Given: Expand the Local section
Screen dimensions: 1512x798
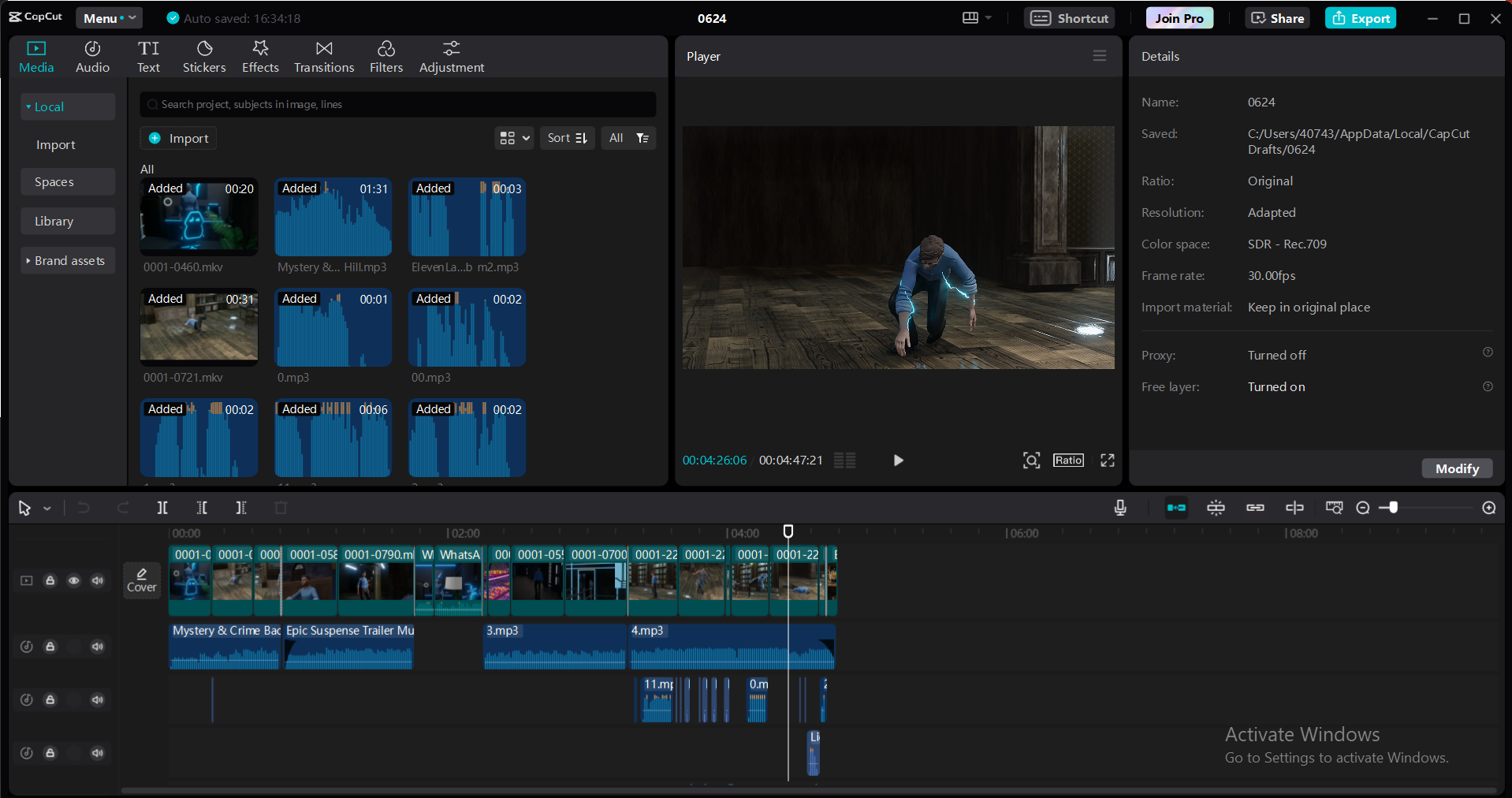Looking at the screenshot, I should point(68,106).
